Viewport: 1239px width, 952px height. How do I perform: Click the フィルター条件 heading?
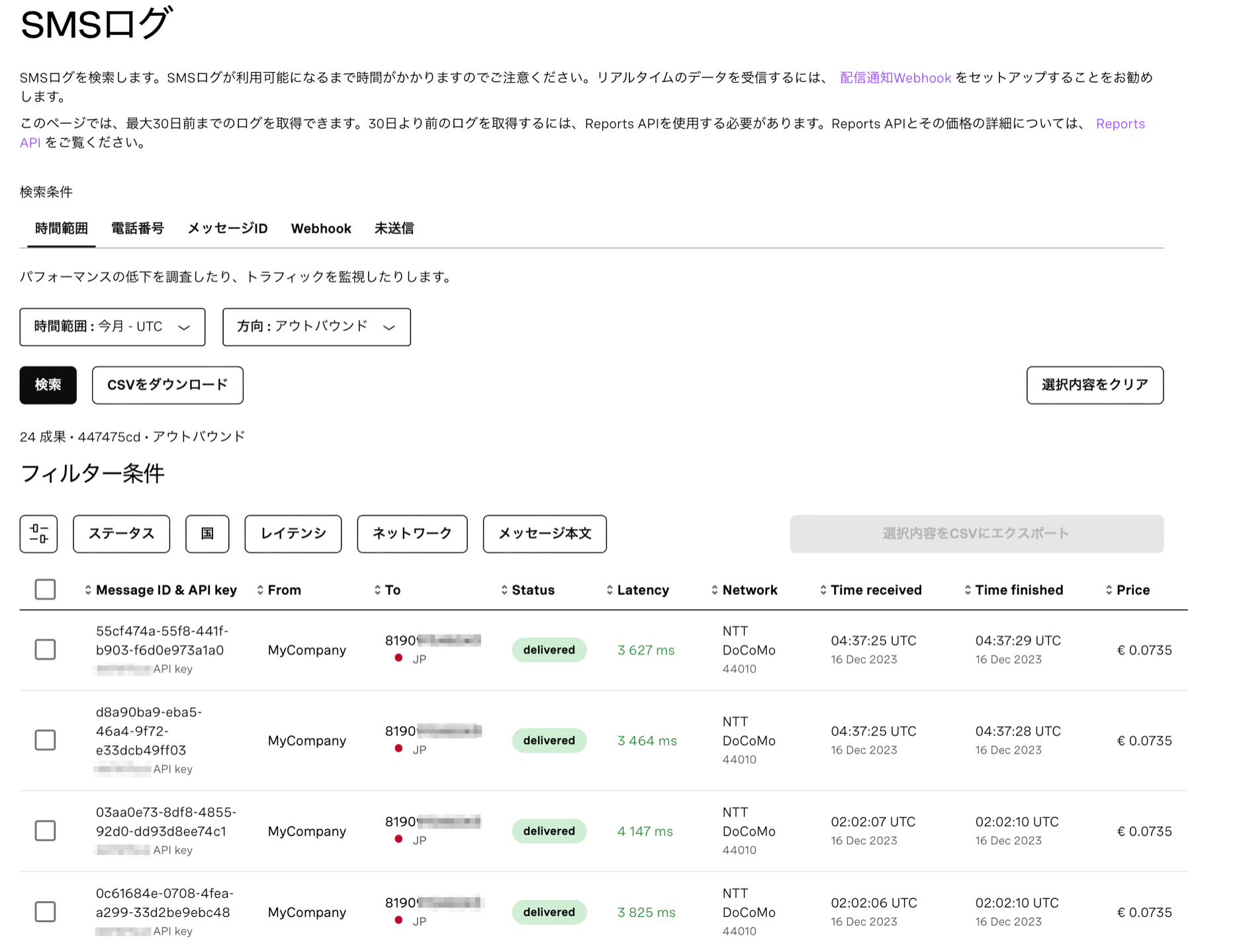(92, 474)
